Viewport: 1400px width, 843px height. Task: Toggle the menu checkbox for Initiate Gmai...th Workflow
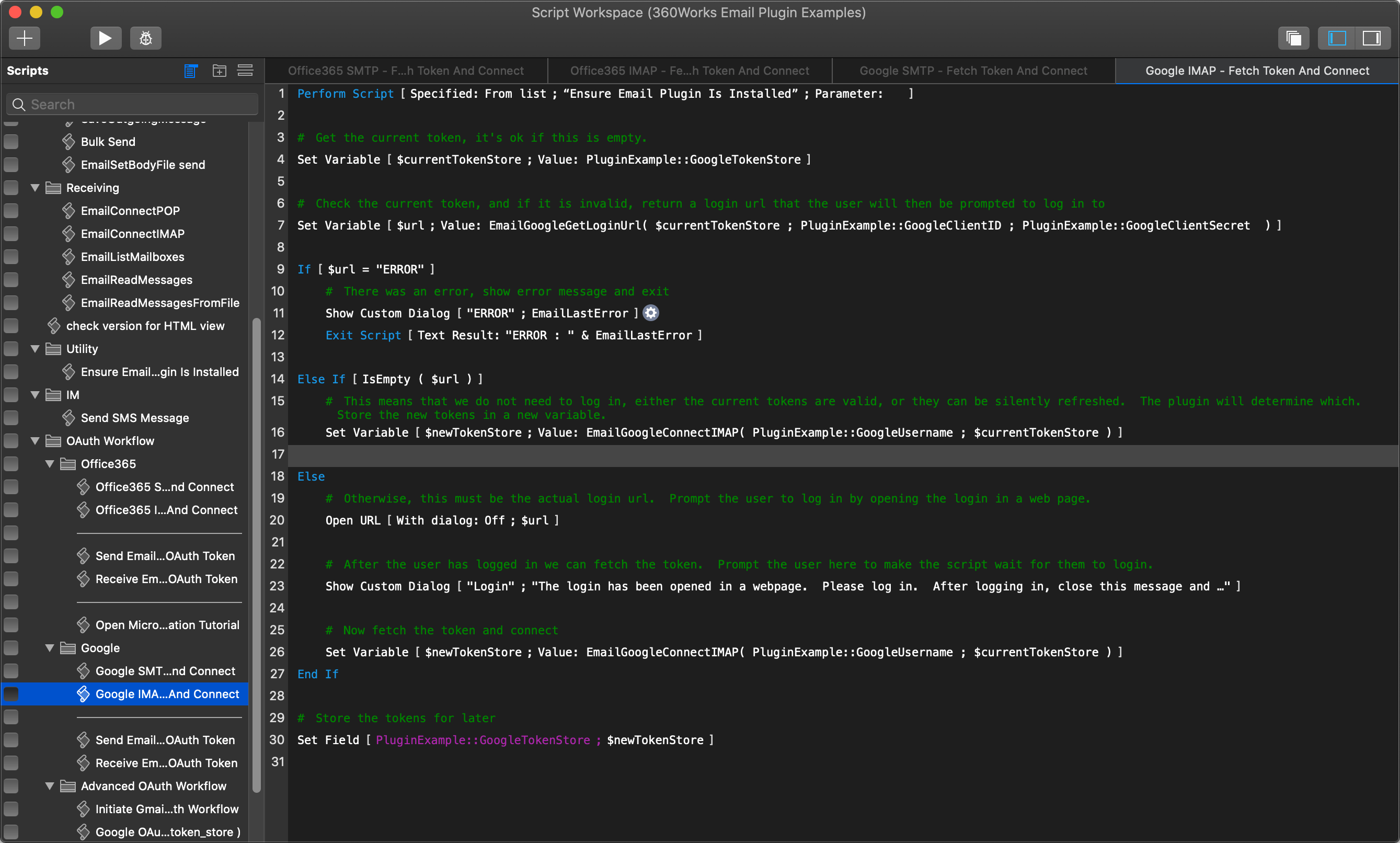(12, 809)
